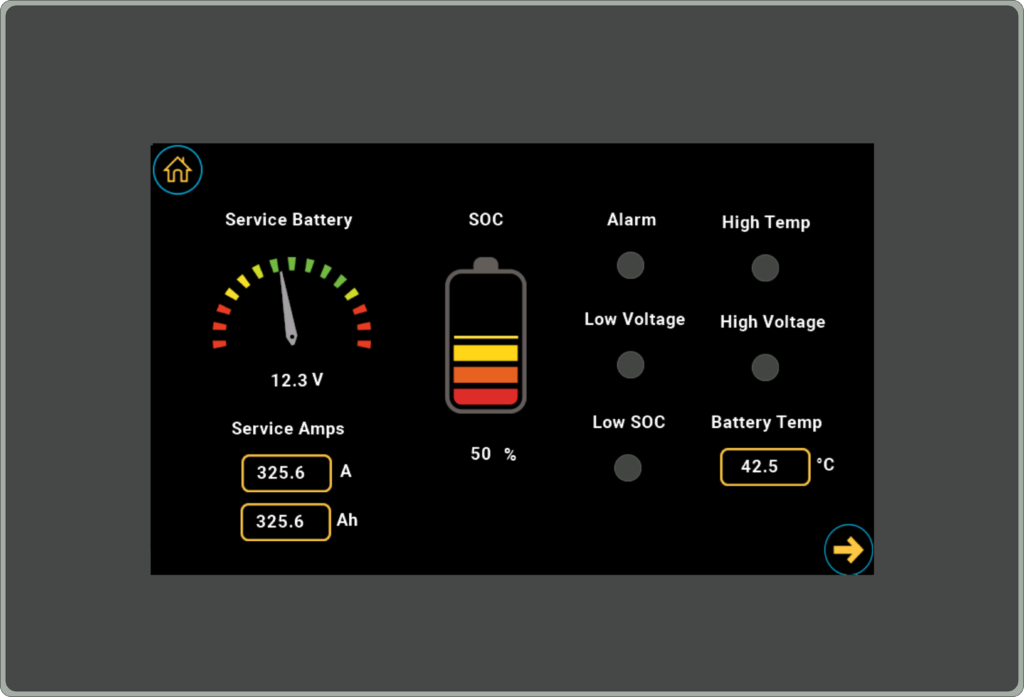Click the 12.3 V voltage reading
The image size is (1024, 697).
click(x=297, y=380)
